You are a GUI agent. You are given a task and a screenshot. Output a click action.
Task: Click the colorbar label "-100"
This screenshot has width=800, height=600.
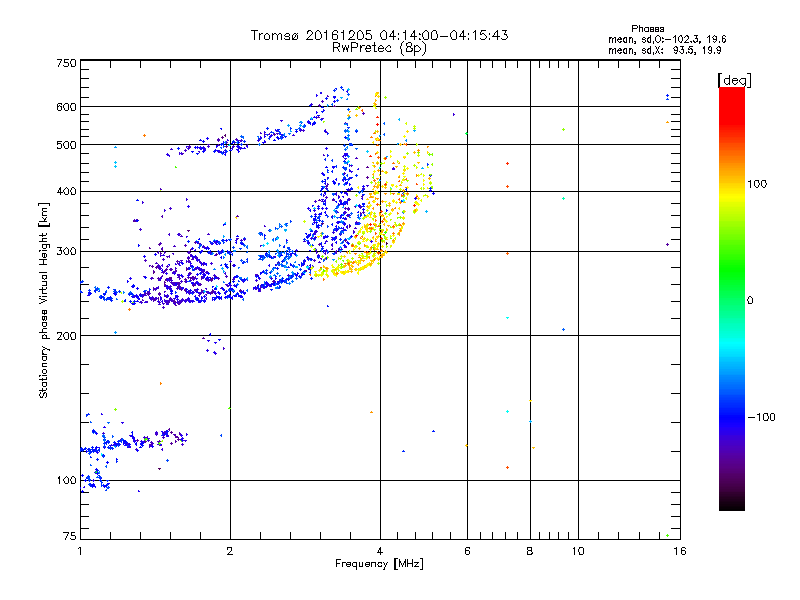[761, 417]
